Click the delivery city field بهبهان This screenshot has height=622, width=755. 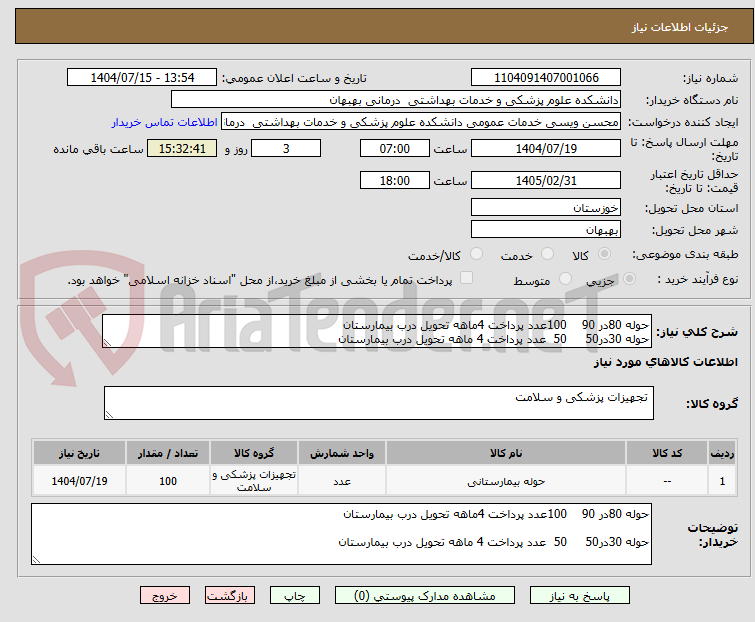[546, 230]
